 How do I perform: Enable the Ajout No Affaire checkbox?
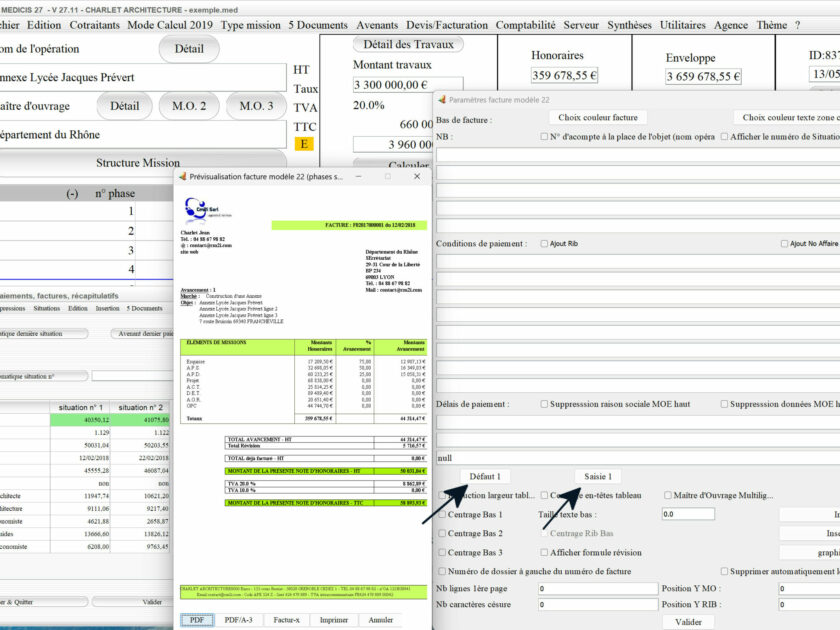pos(784,244)
